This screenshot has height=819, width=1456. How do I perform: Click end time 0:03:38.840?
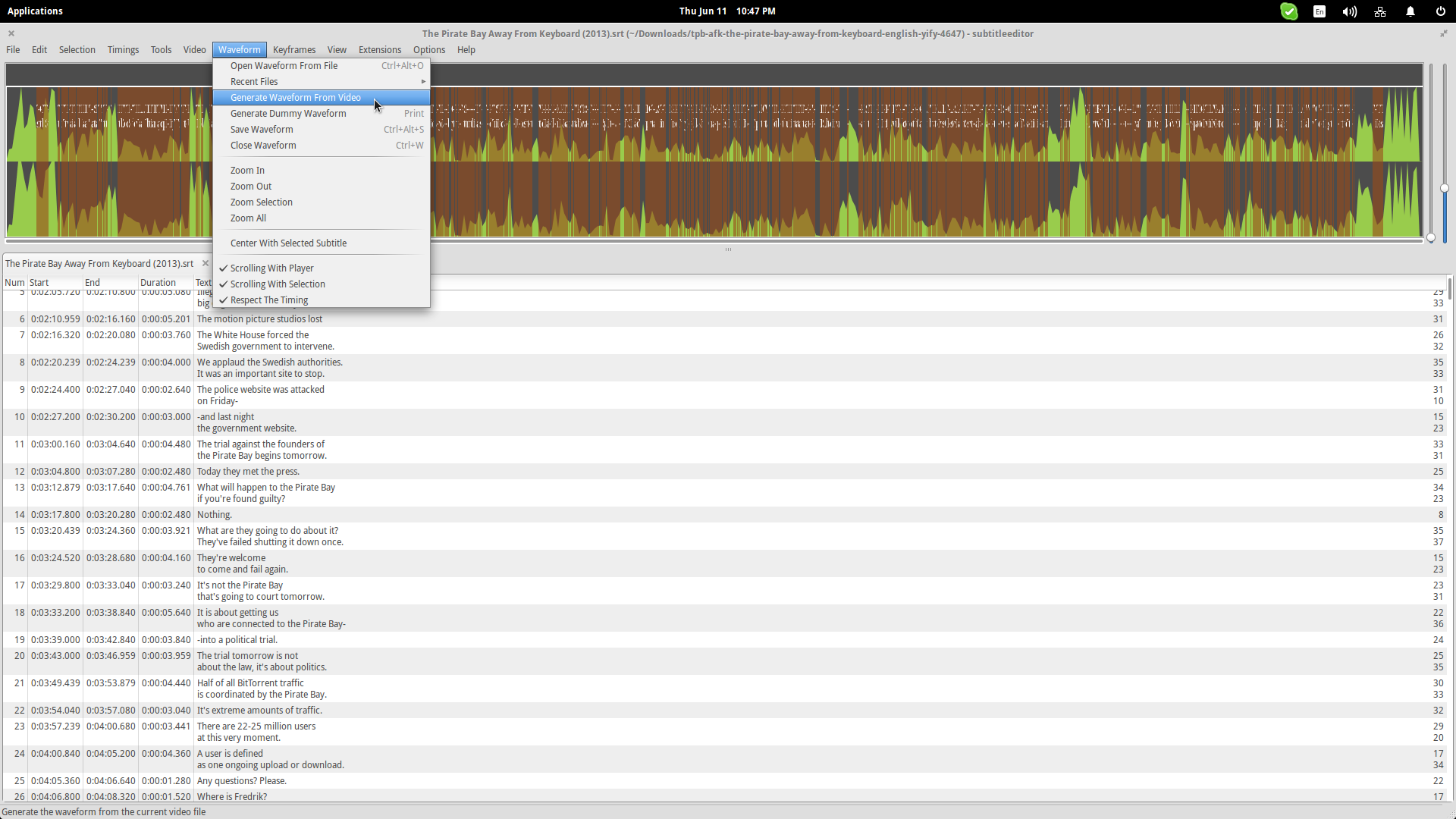pyautogui.click(x=111, y=612)
